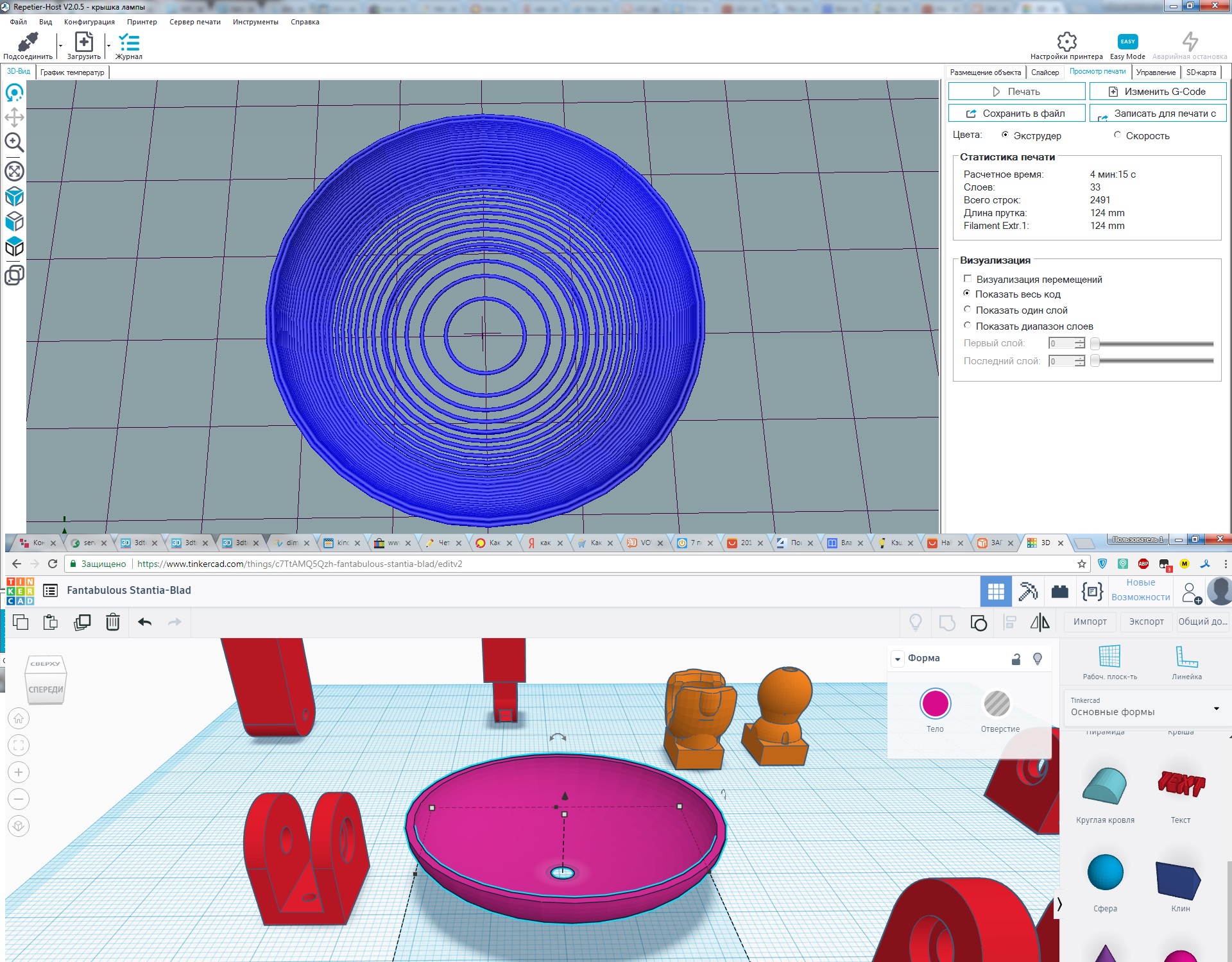Click the lock editing icon in Форма panel
Viewport: 1232px width, 962px height.
point(1016,659)
